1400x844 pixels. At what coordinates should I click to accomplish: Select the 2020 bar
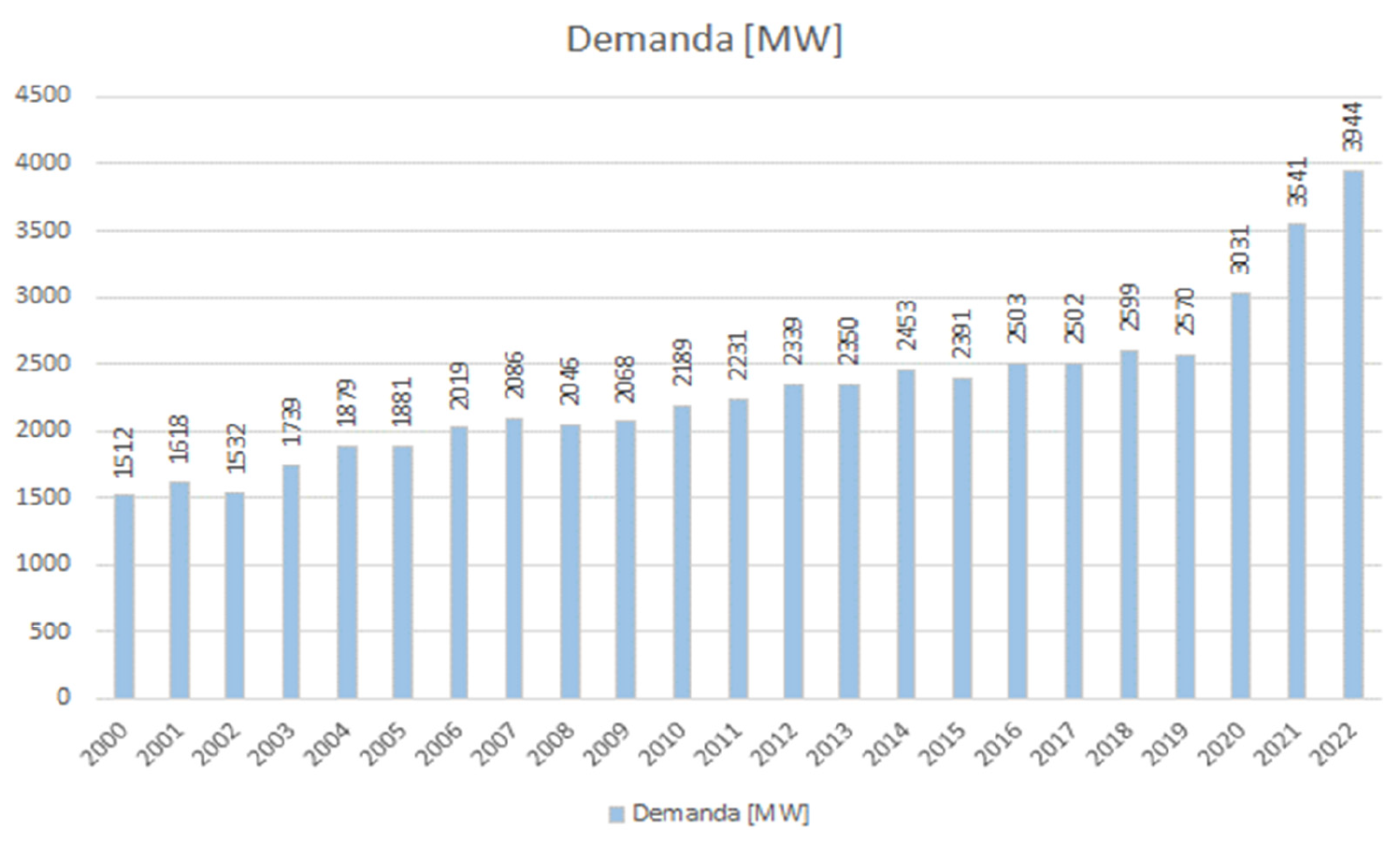pyautogui.click(x=1240, y=495)
